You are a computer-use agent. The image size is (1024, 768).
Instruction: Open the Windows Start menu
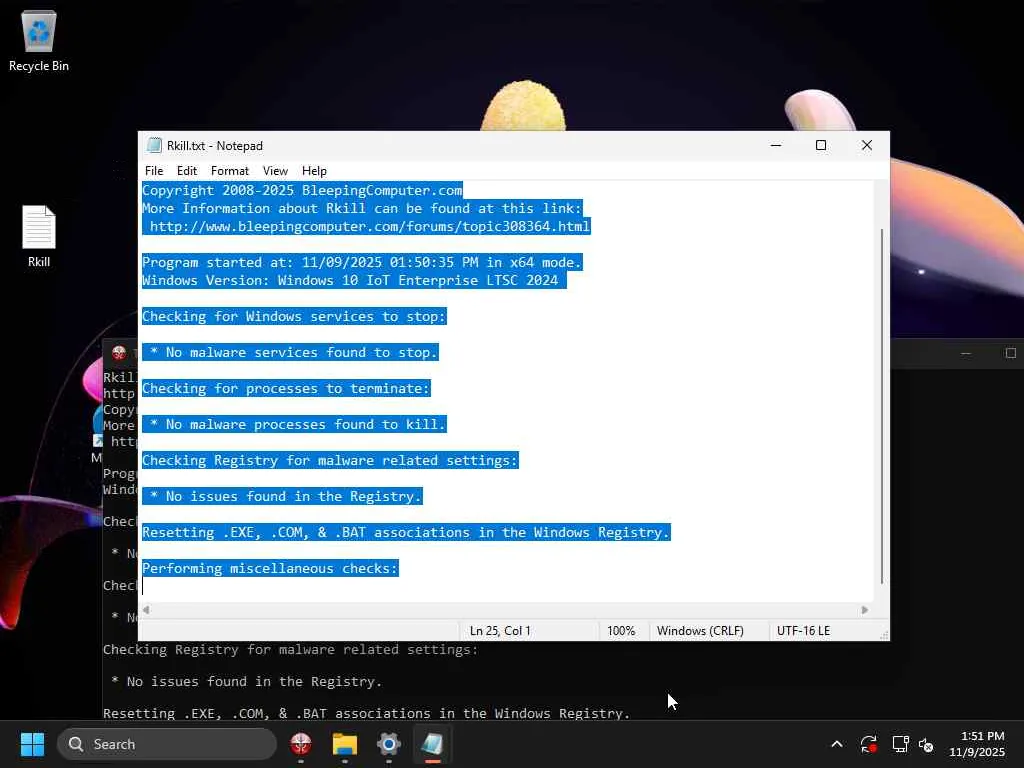tap(32, 744)
